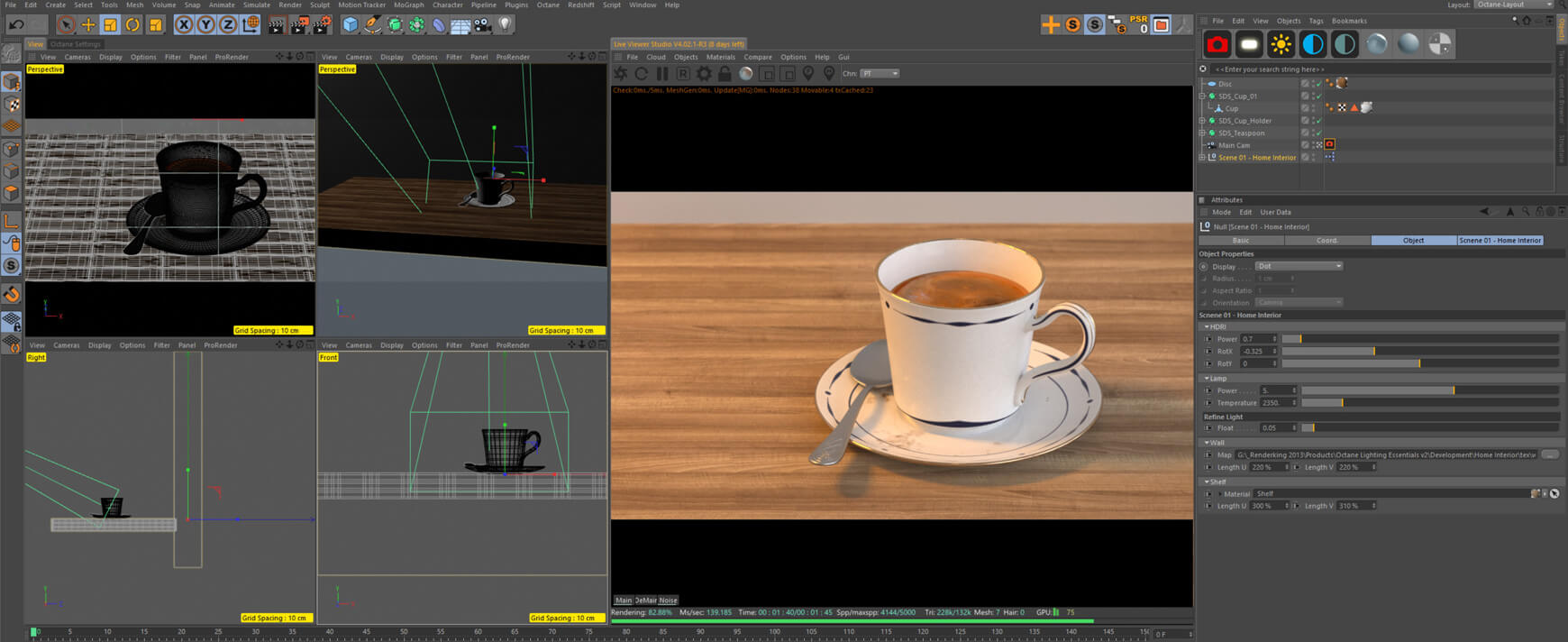Toggle enable checkmark for SDS_Teaspoon
The height and width of the screenshot is (642, 1568).
(x=1319, y=133)
